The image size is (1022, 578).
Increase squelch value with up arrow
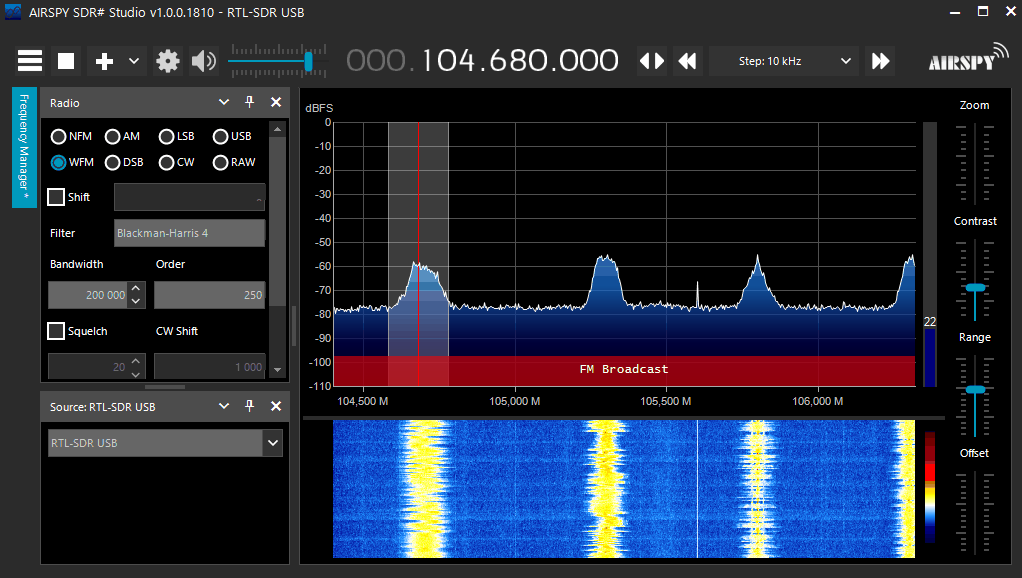tap(136, 360)
